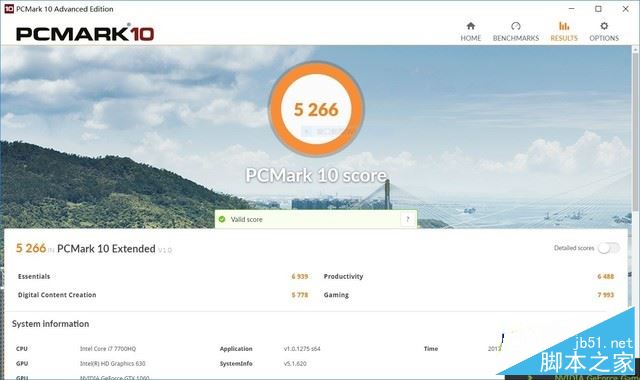The height and width of the screenshot is (380, 640).
Task: Click the Valid score text
Action: (x=247, y=219)
